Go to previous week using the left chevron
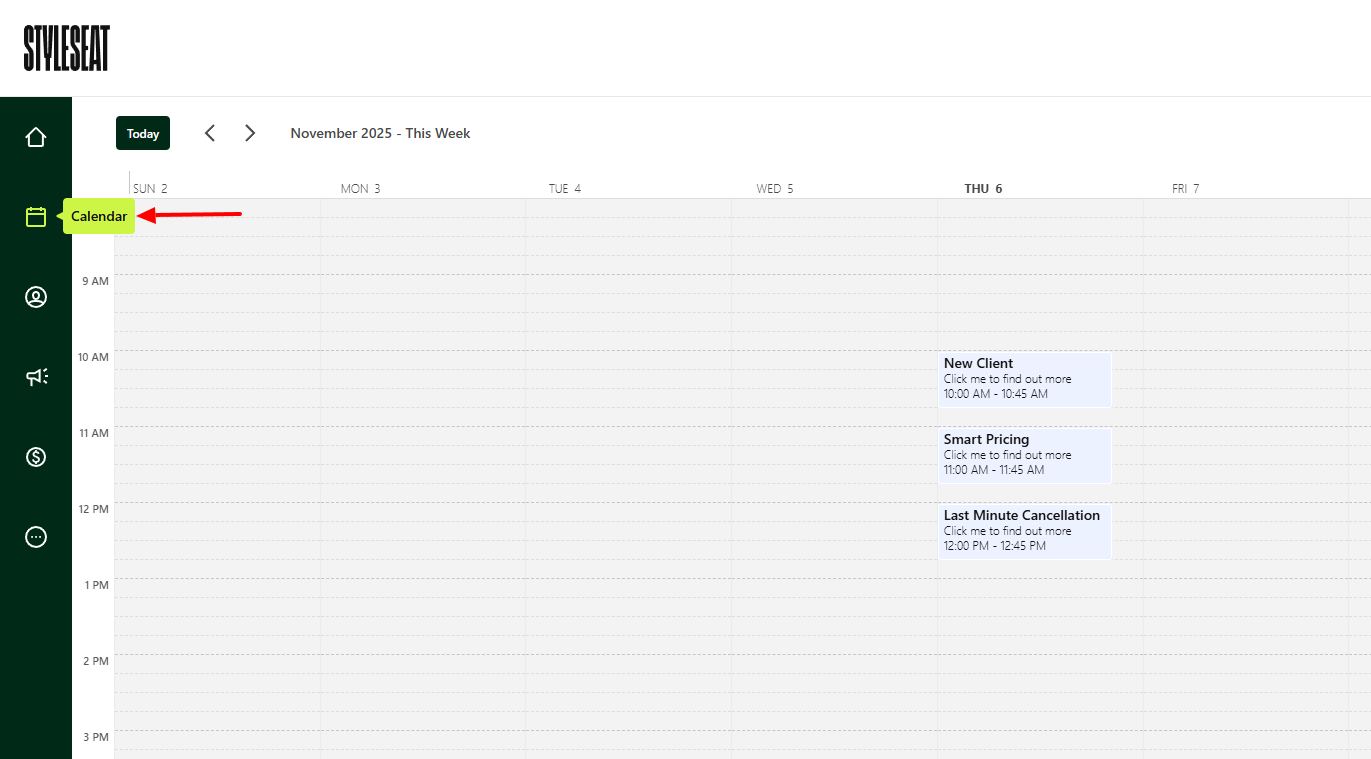The image size is (1371, 759). [x=210, y=132]
